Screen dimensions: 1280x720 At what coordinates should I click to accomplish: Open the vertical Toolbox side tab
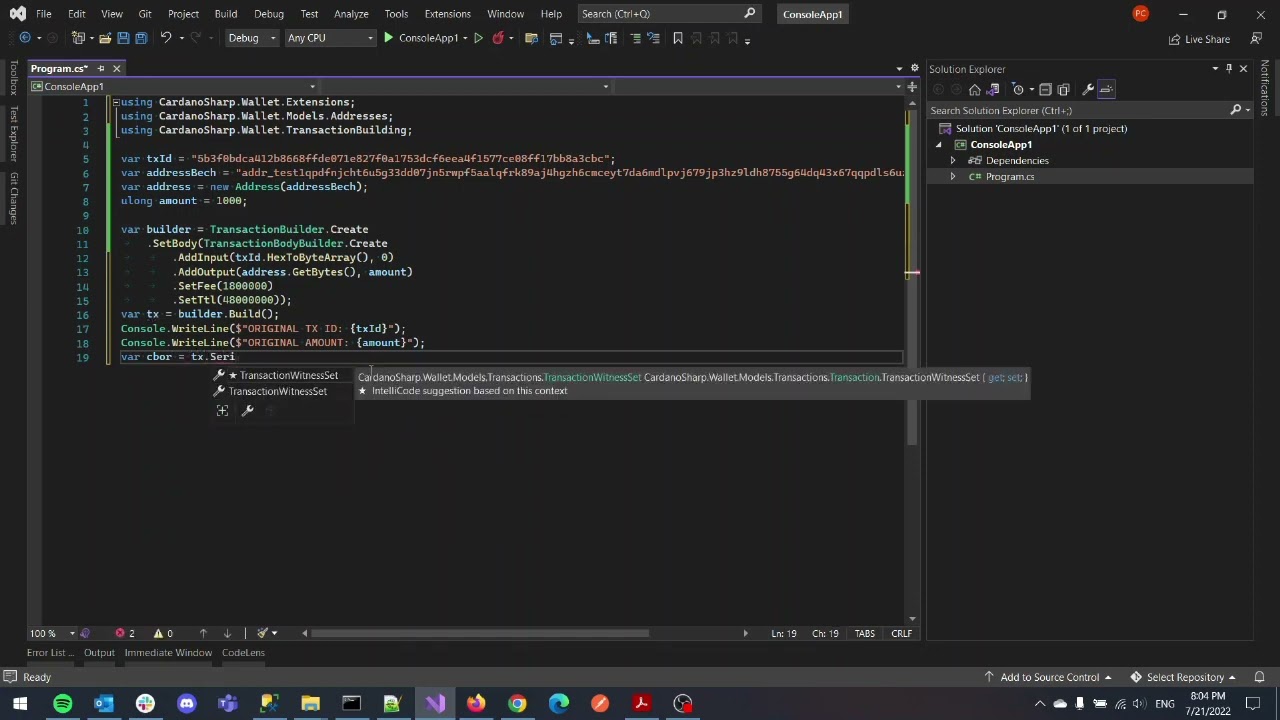[13, 77]
